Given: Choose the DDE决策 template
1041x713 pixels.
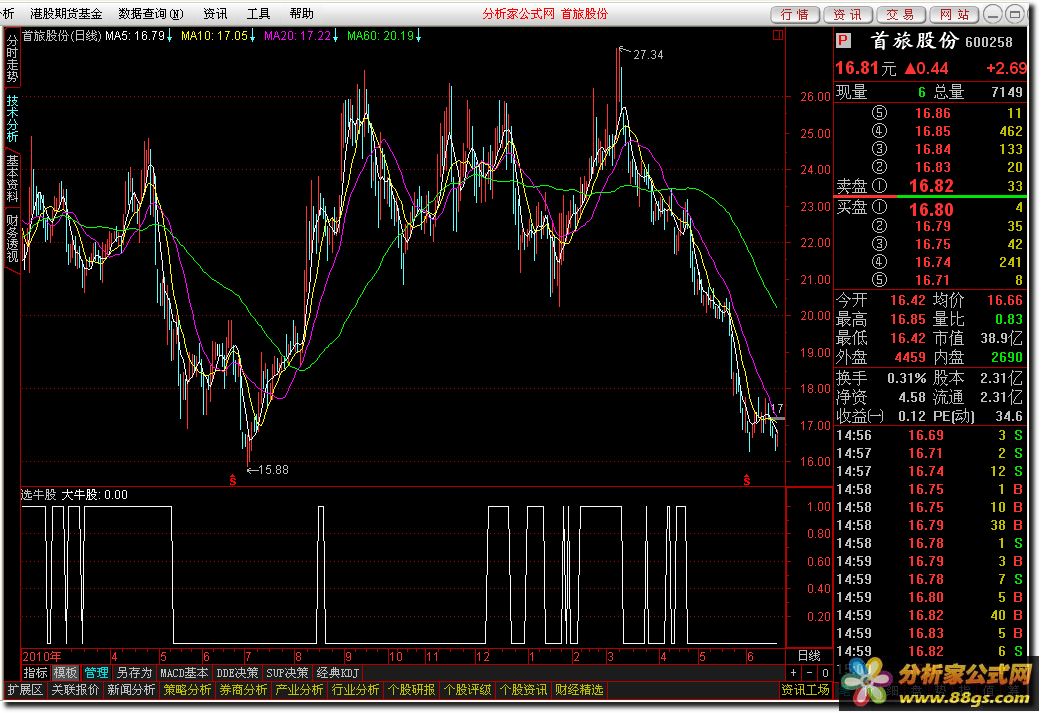Looking at the screenshot, I should tap(237, 673).
